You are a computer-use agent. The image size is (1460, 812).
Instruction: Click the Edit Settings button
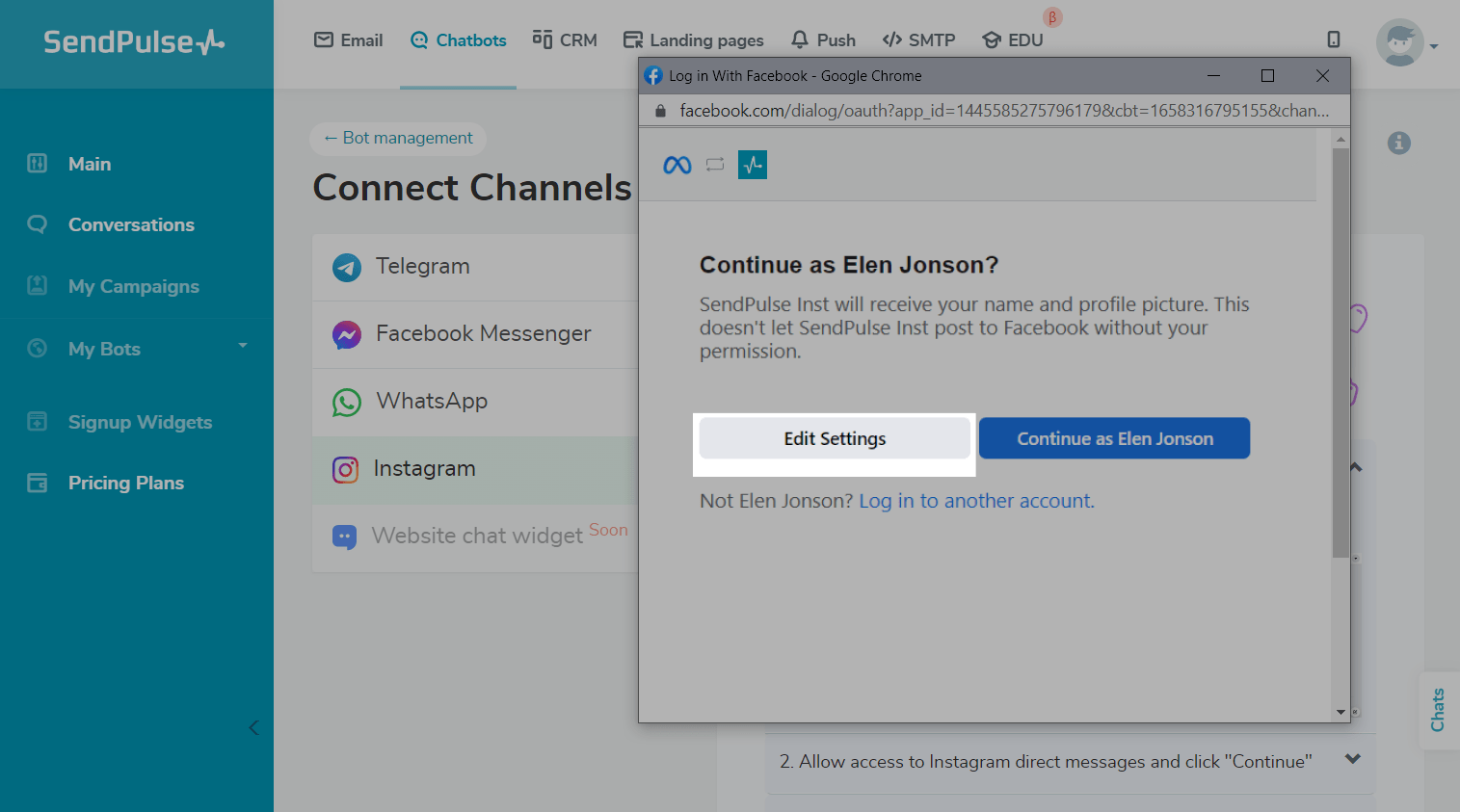[x=835, y=439]
